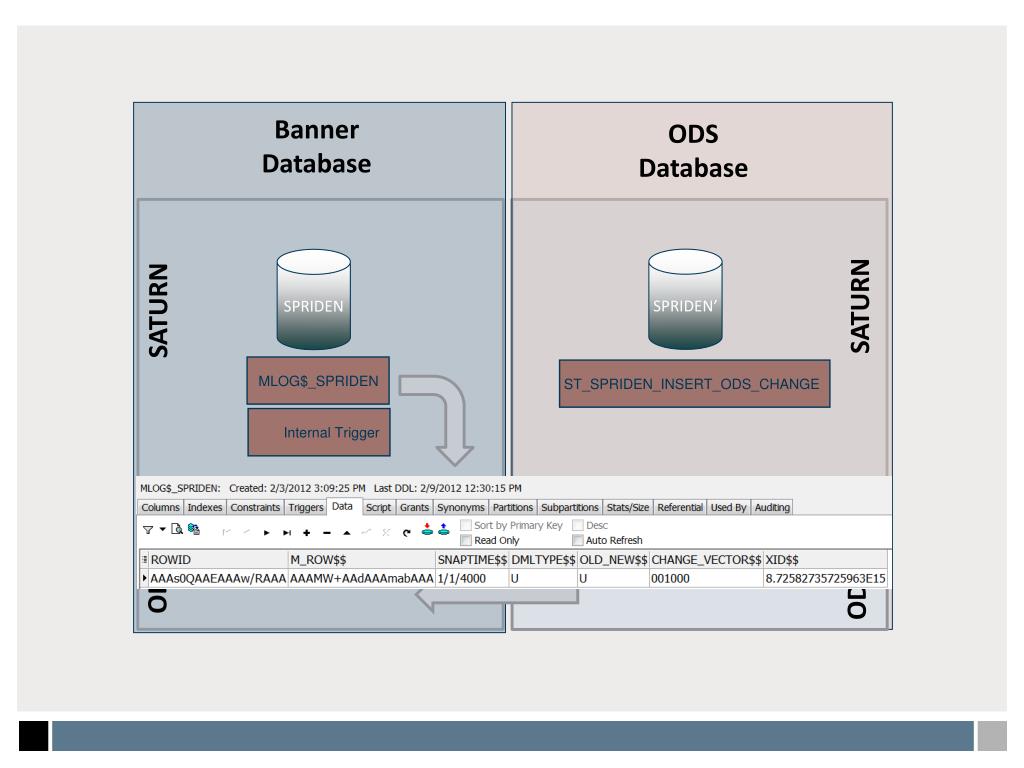This screenshot has width=1024, height=768.
Task: Click the MLOG$_SPRIDEN box in diagram
Action: [x=318, y=381]
